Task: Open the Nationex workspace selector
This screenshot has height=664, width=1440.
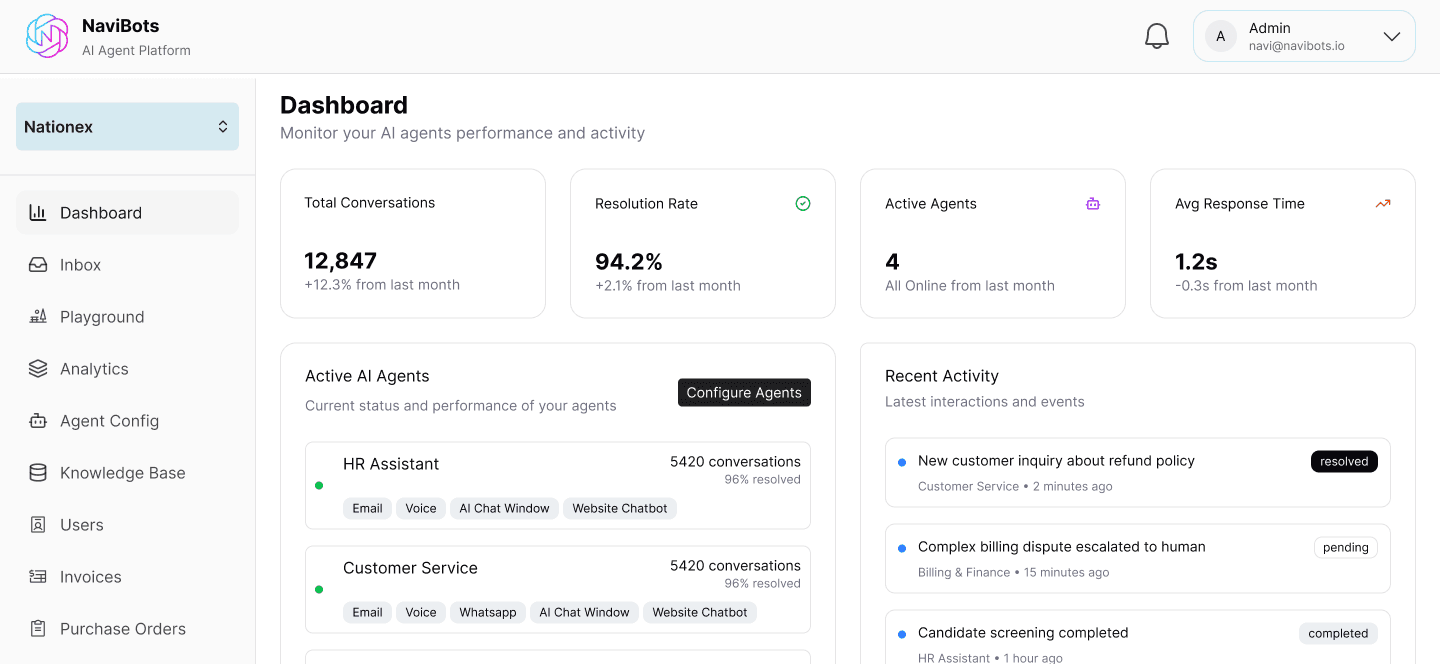Action: point(127,126)
